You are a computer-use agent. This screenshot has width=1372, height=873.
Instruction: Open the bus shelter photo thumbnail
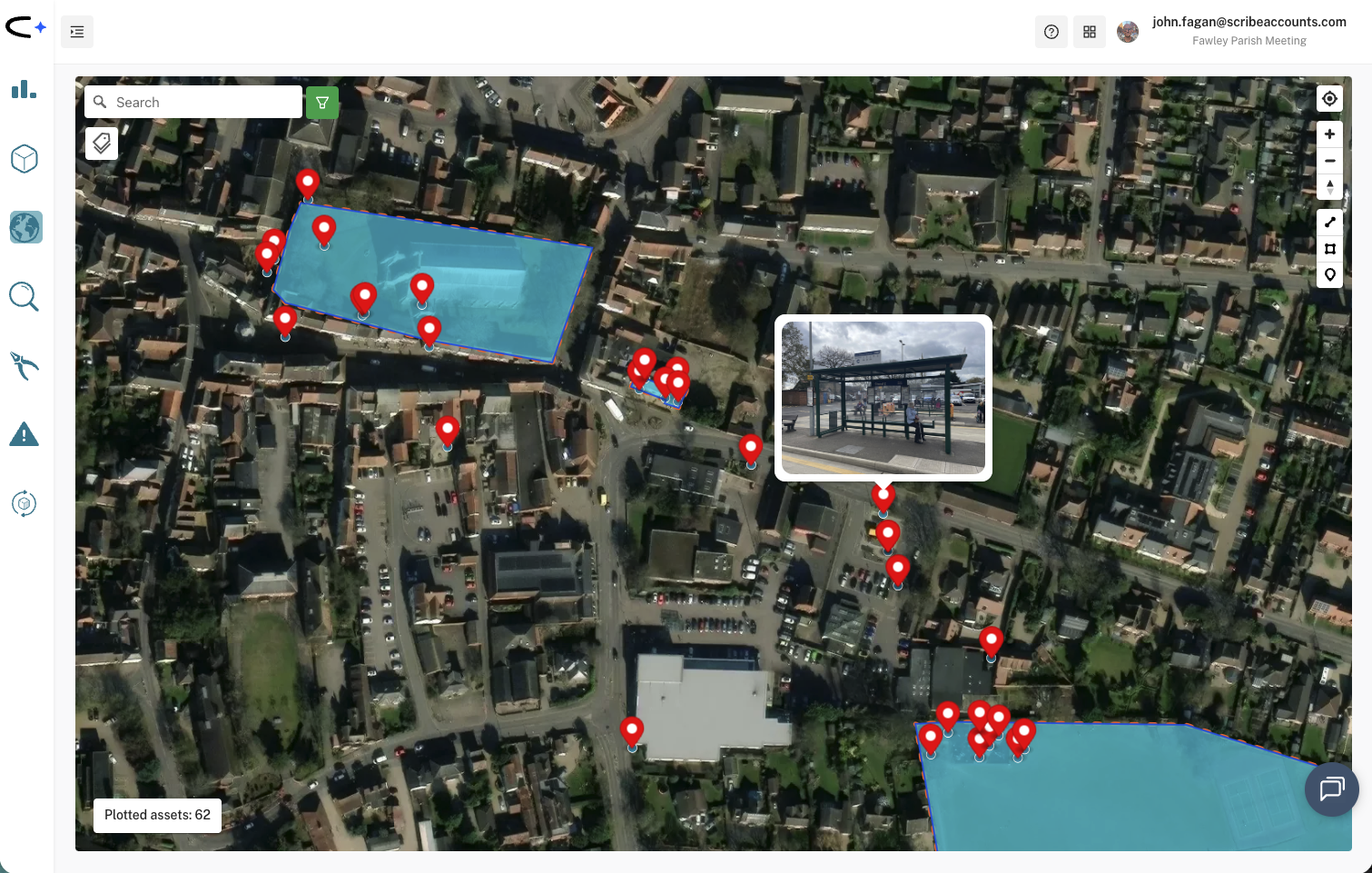(x=882, y=398)
